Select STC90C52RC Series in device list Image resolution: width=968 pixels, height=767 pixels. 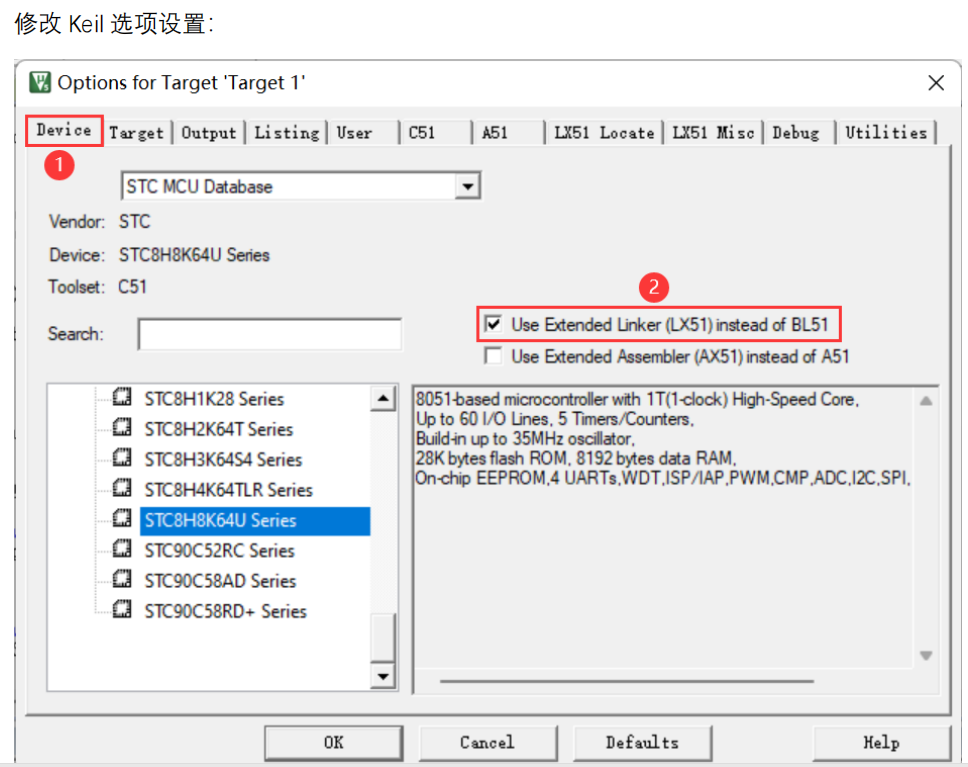pos(219,550)
